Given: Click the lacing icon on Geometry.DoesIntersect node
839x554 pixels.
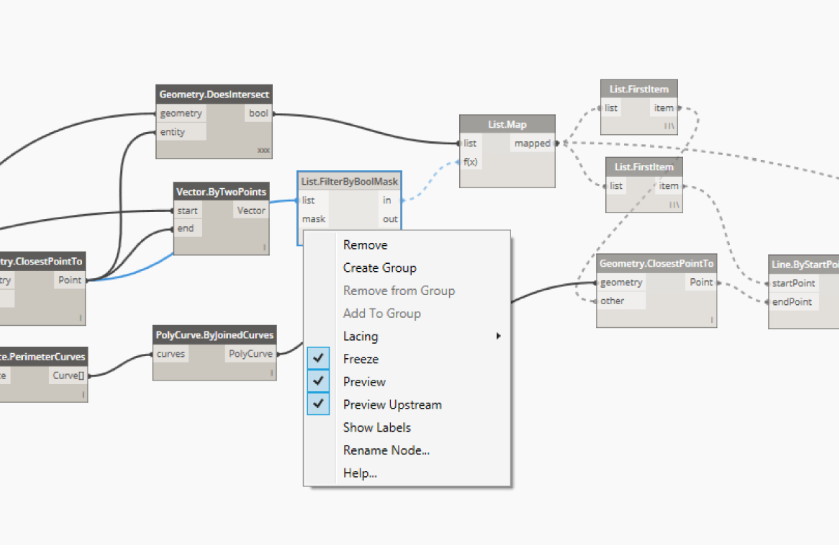Looking at the screenshot, I should point(263,151).
